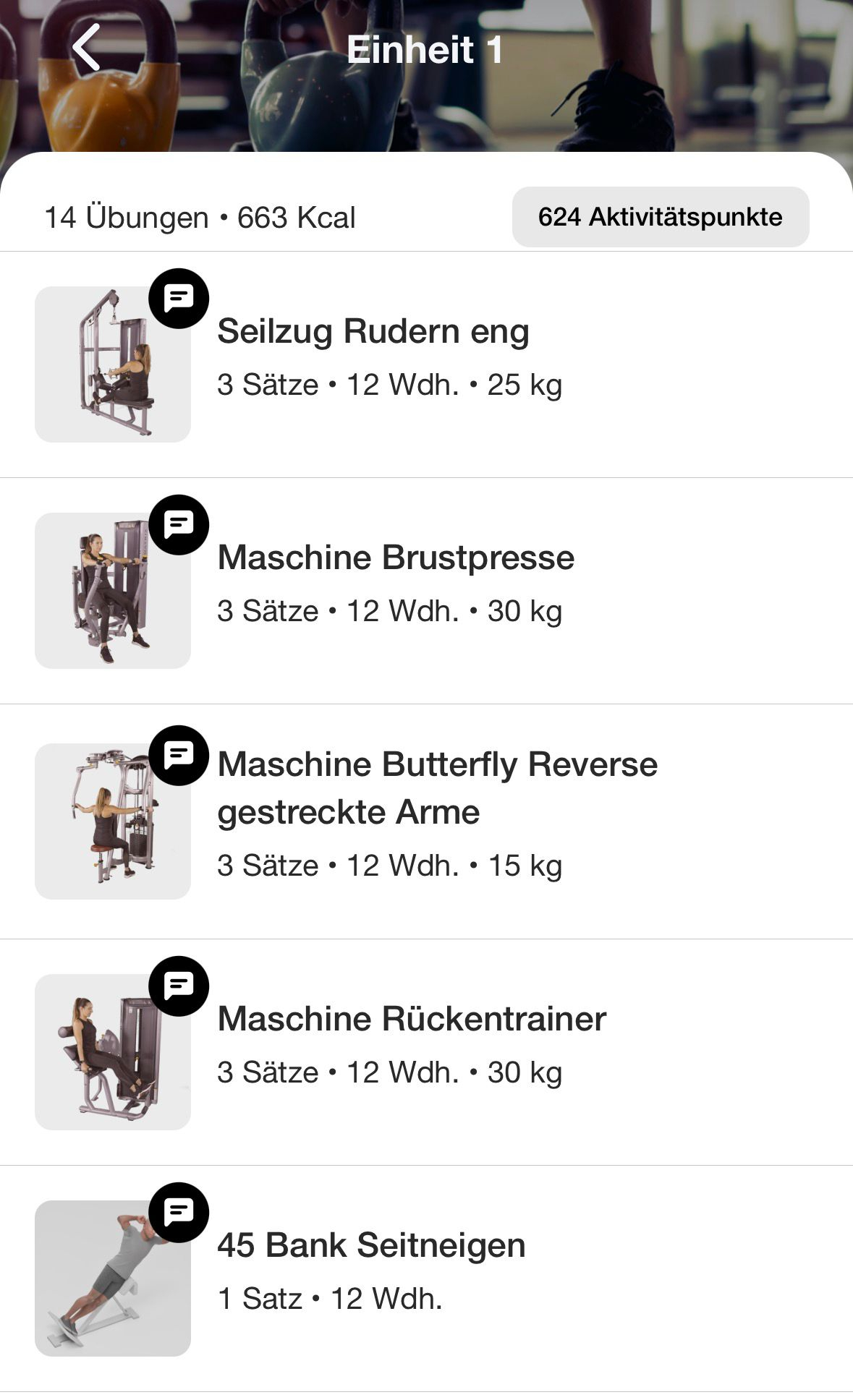The height and width of the screenshot is (1400, 853).
Task: Open note icon on Maschine Rückentrainer
Action: [x=179, y=986]
